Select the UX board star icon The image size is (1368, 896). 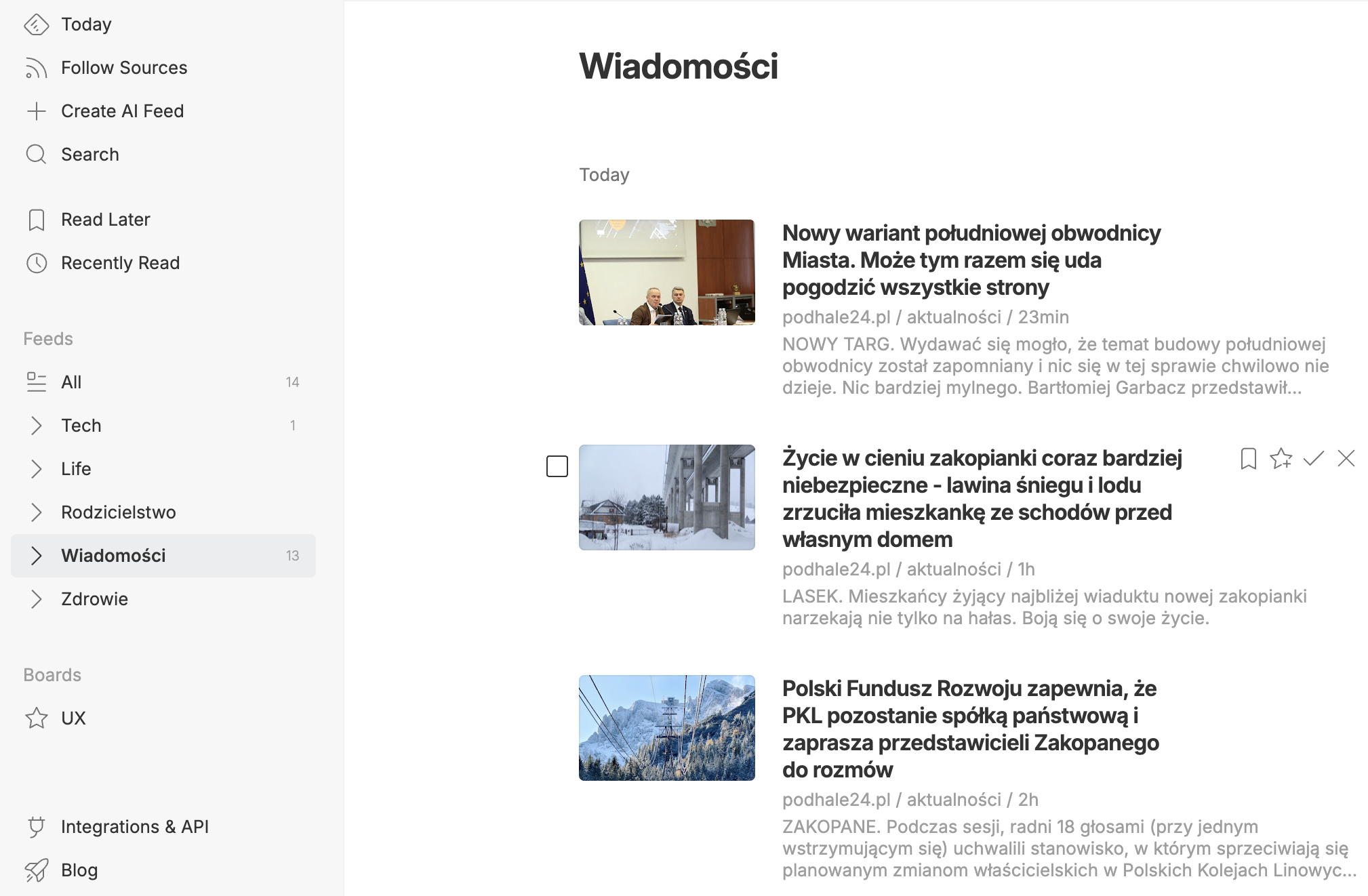coord(37,718)
